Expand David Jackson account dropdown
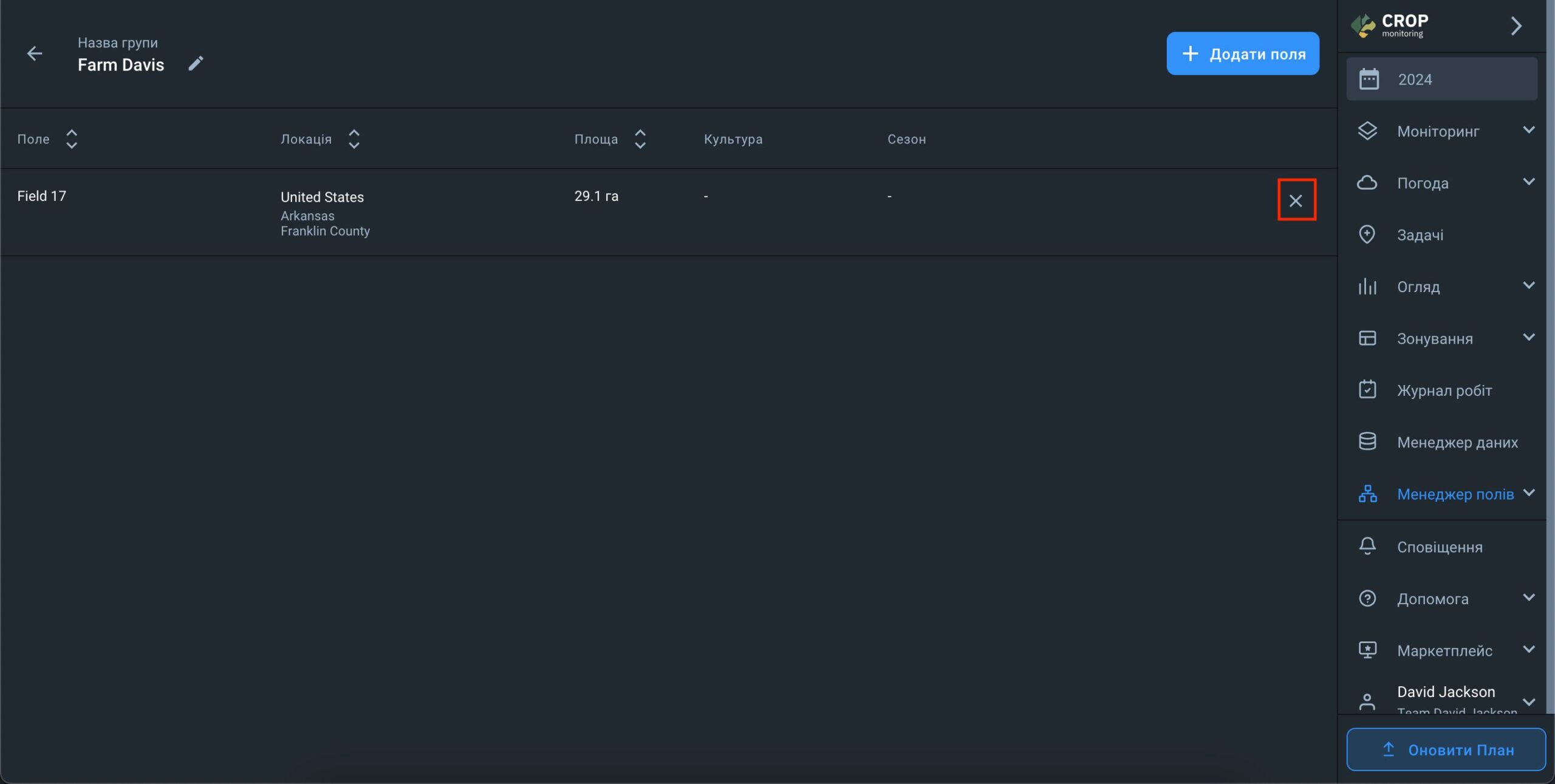Image resolution: width=1555 pixels, height=784 pixels. click(1528, 701)
